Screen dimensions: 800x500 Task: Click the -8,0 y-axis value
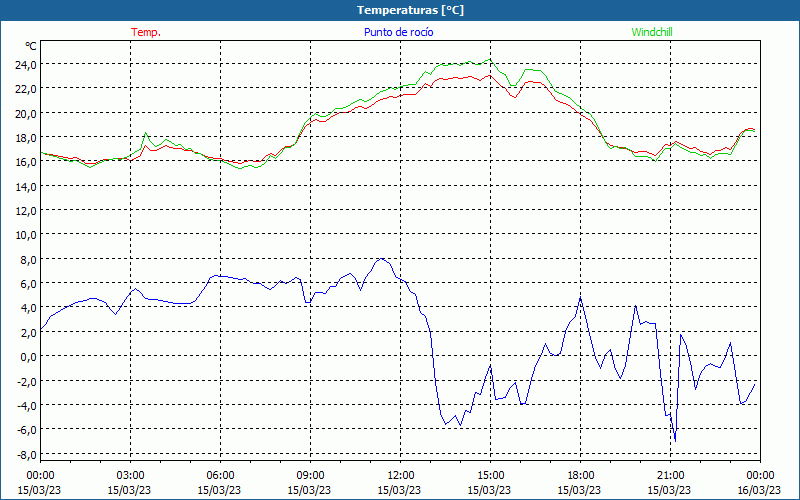[x=27, y=454]
